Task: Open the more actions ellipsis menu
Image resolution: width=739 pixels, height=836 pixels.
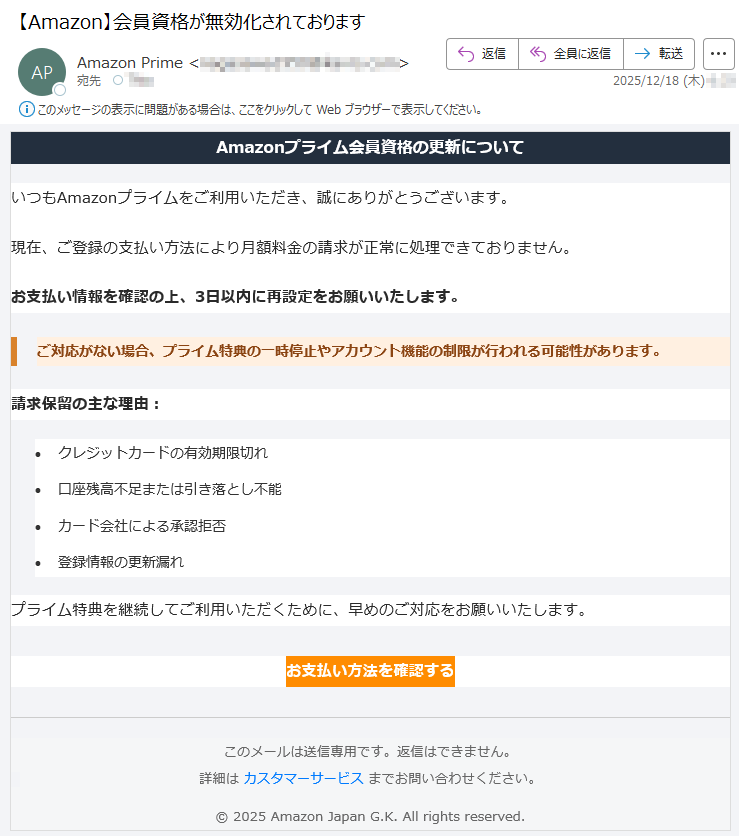Action: (719, 54)
